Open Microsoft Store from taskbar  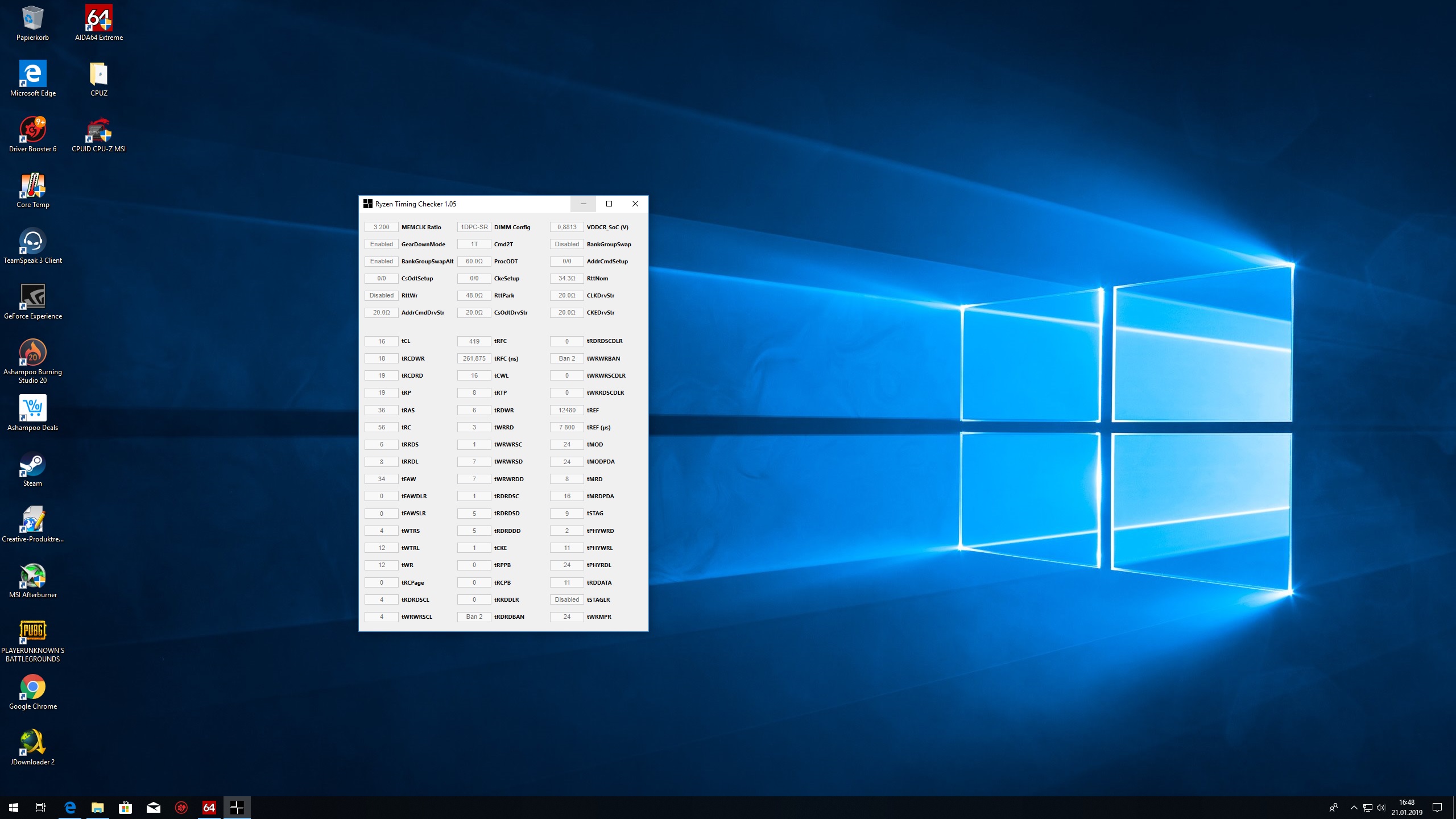(x=125, y=807)
